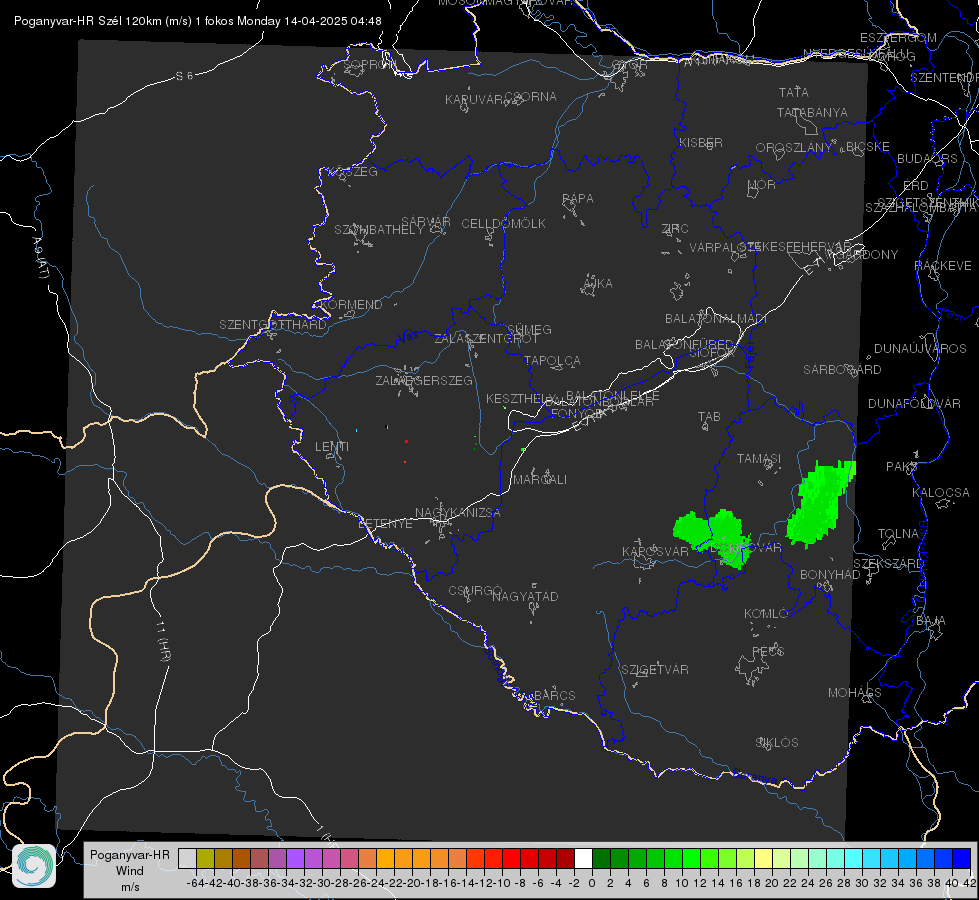Select the KESZTHELY label
979x900 pixels.
coord(521,398)
